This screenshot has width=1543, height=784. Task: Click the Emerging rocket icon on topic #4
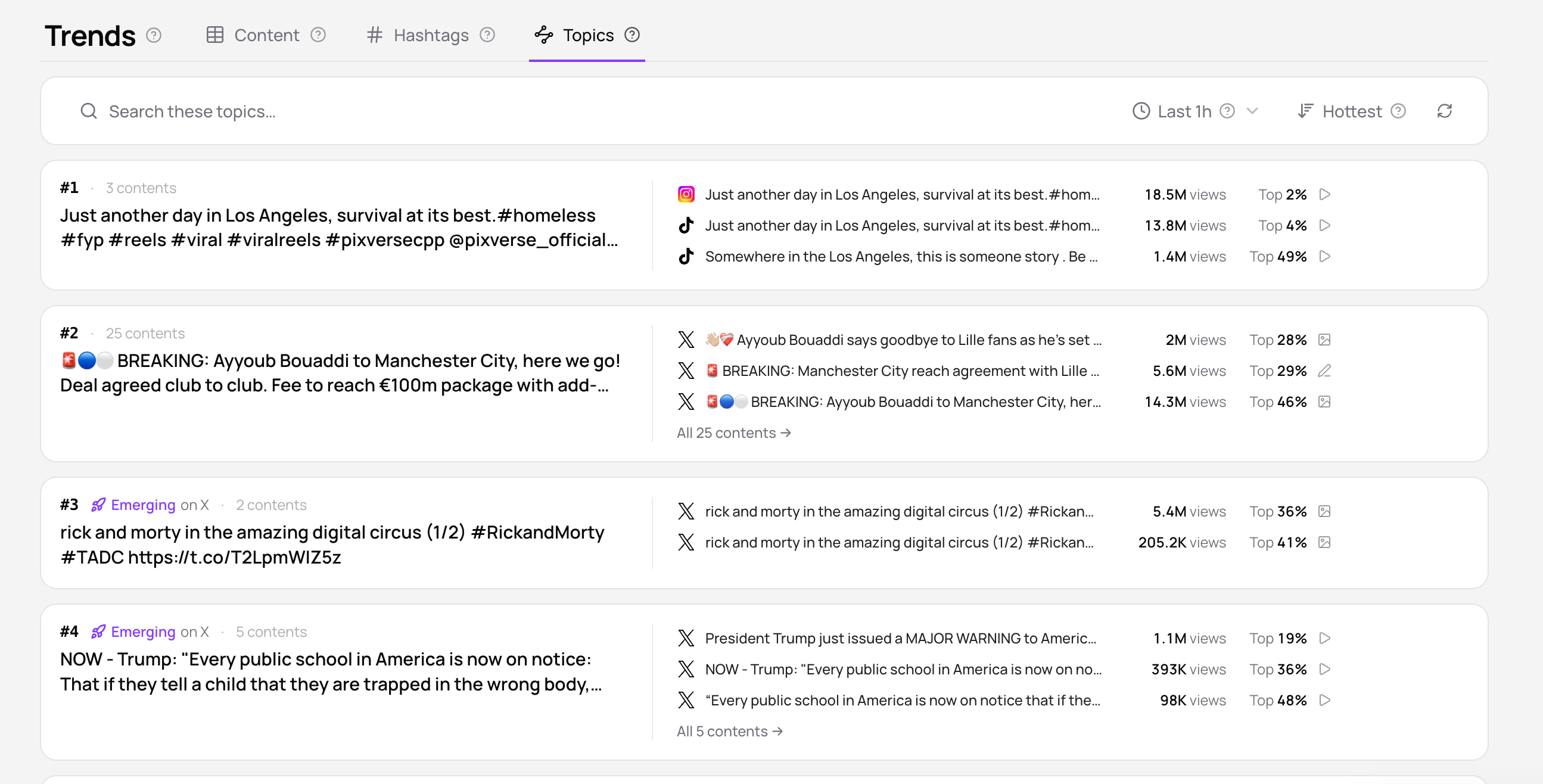(x=99, y=633)
